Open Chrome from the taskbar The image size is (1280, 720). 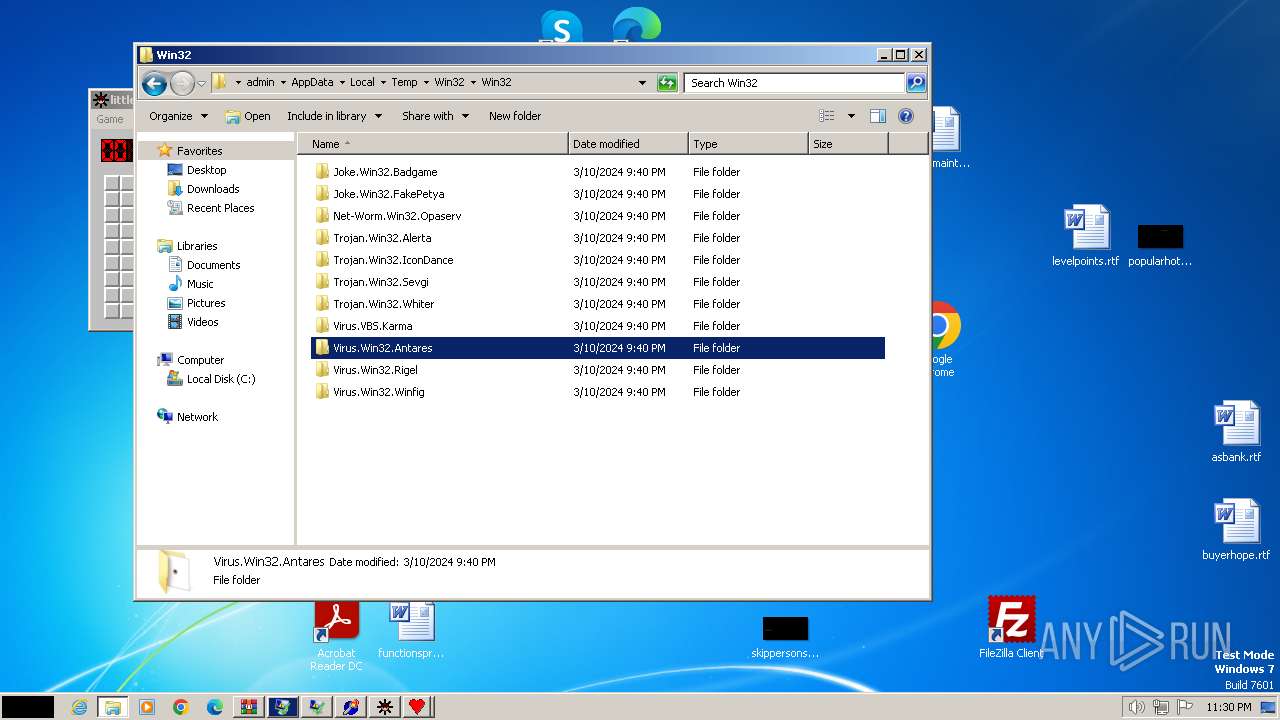click(x=181, y=707)
